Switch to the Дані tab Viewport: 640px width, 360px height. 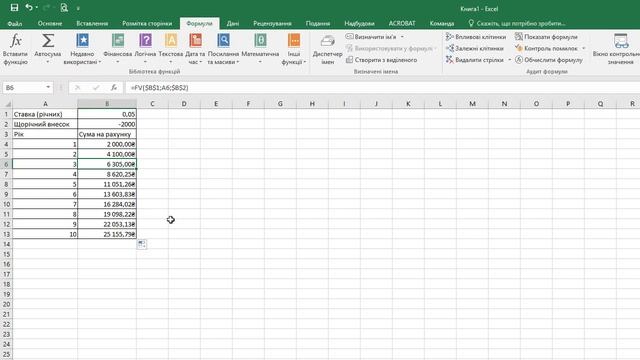(x=233, y=23)
